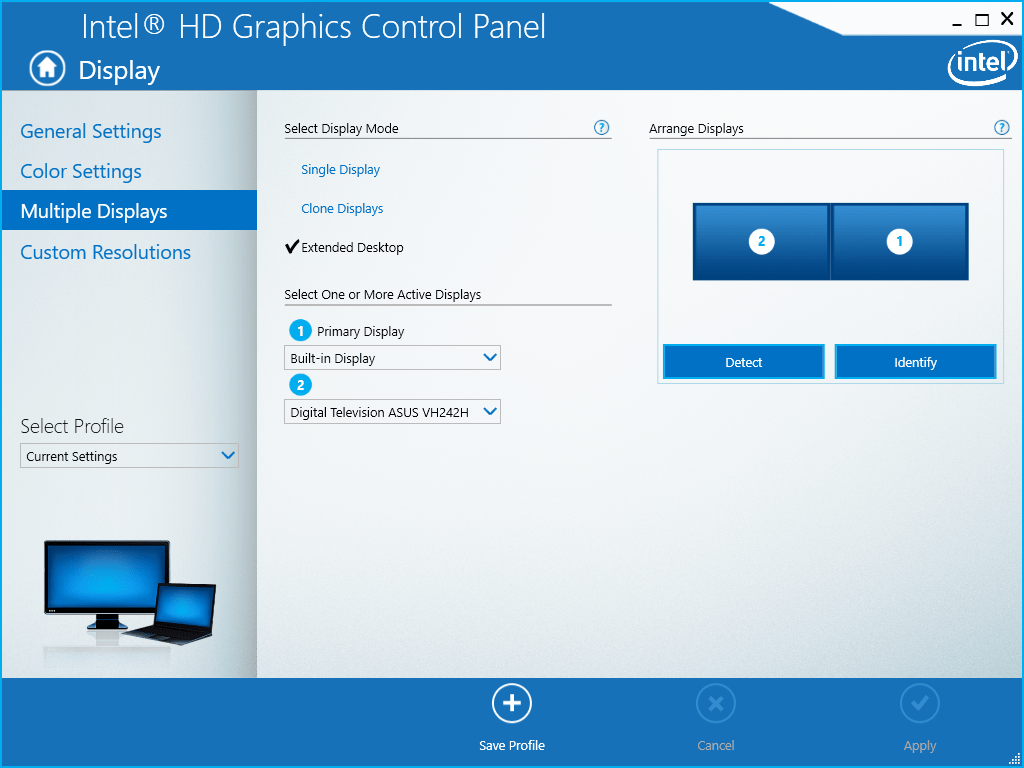Open Custom Resolutions section
The width and height of the screenshot is (1024, 768).
pos(106,252)
